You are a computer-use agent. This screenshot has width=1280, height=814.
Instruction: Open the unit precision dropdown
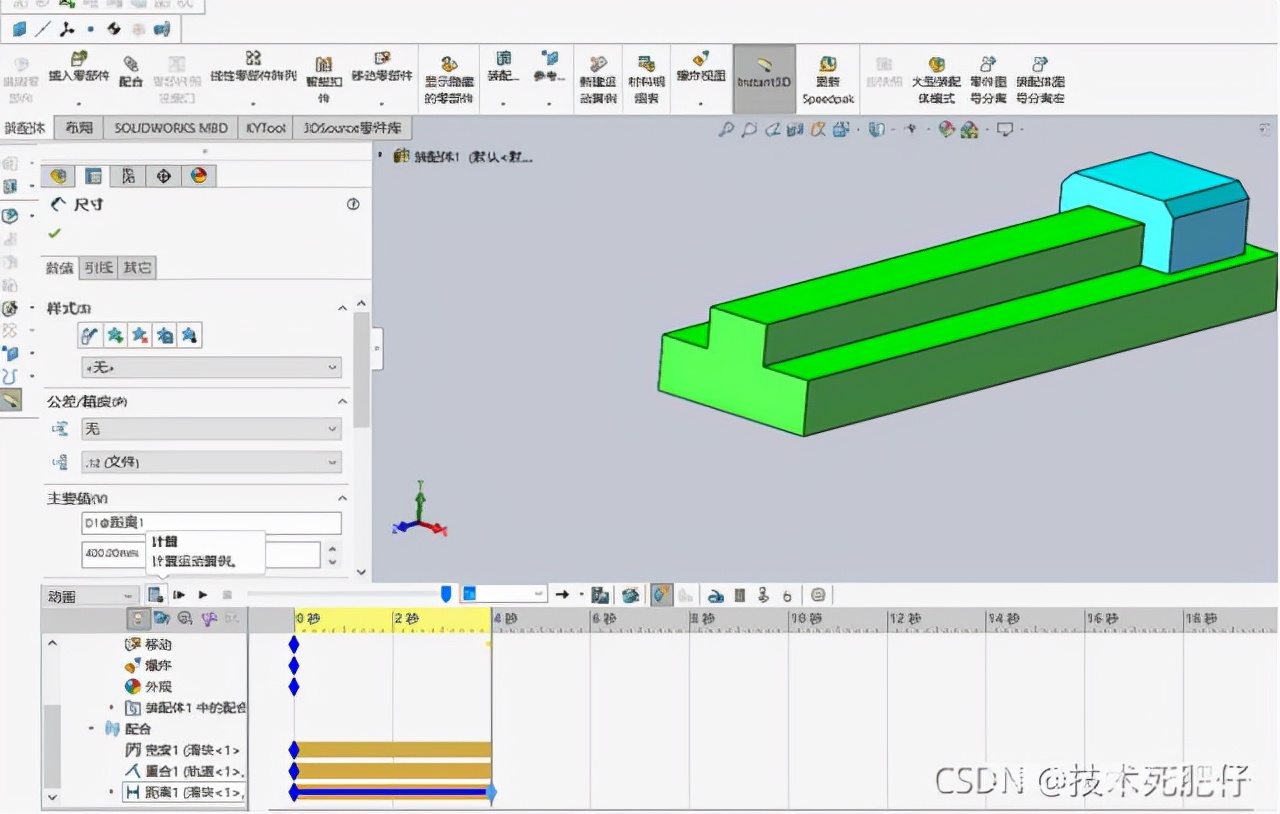(x=211, y=463)
